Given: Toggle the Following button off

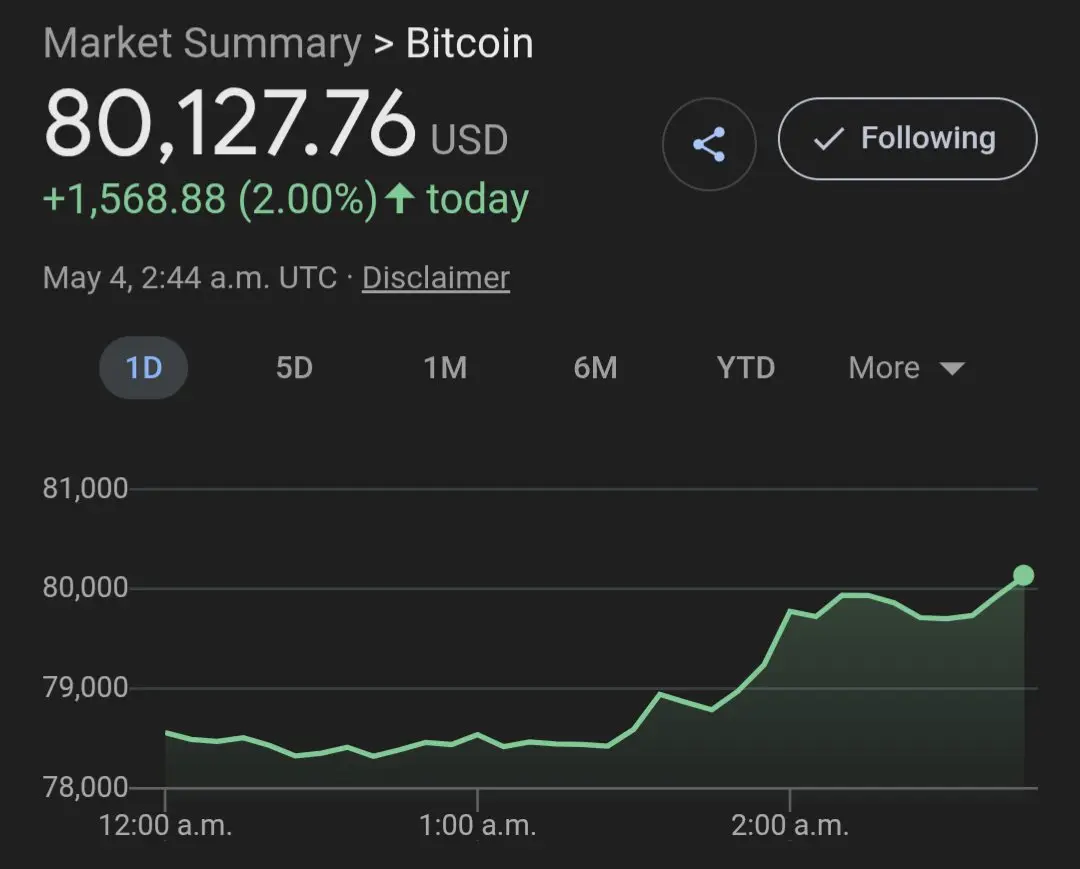Looking at the screenshot, I should click(x=907, y=138).
